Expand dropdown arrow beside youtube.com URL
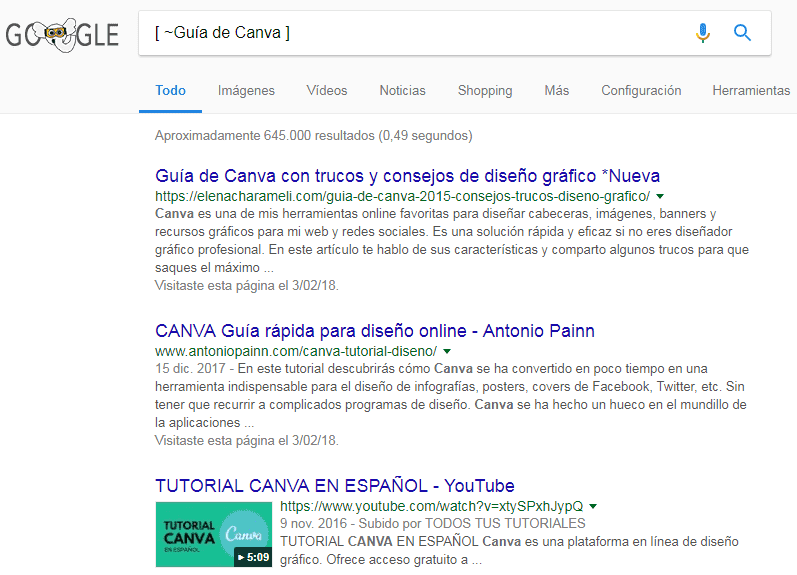The height and width of the screenshot is (575, 797). (x=593, y=506)
